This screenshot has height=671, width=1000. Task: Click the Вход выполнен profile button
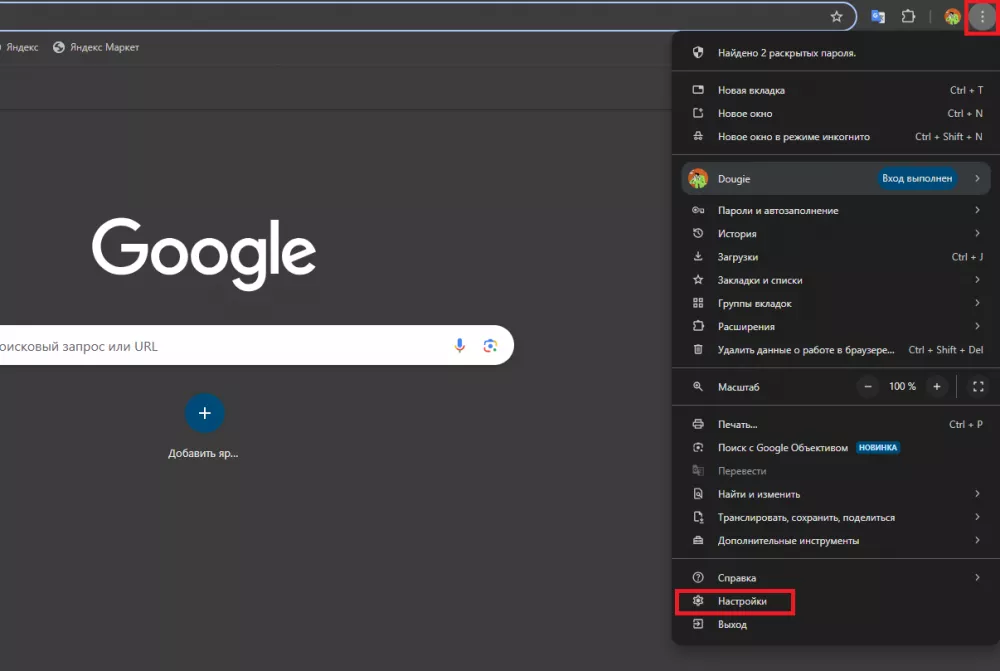click(x=916, y=179)
